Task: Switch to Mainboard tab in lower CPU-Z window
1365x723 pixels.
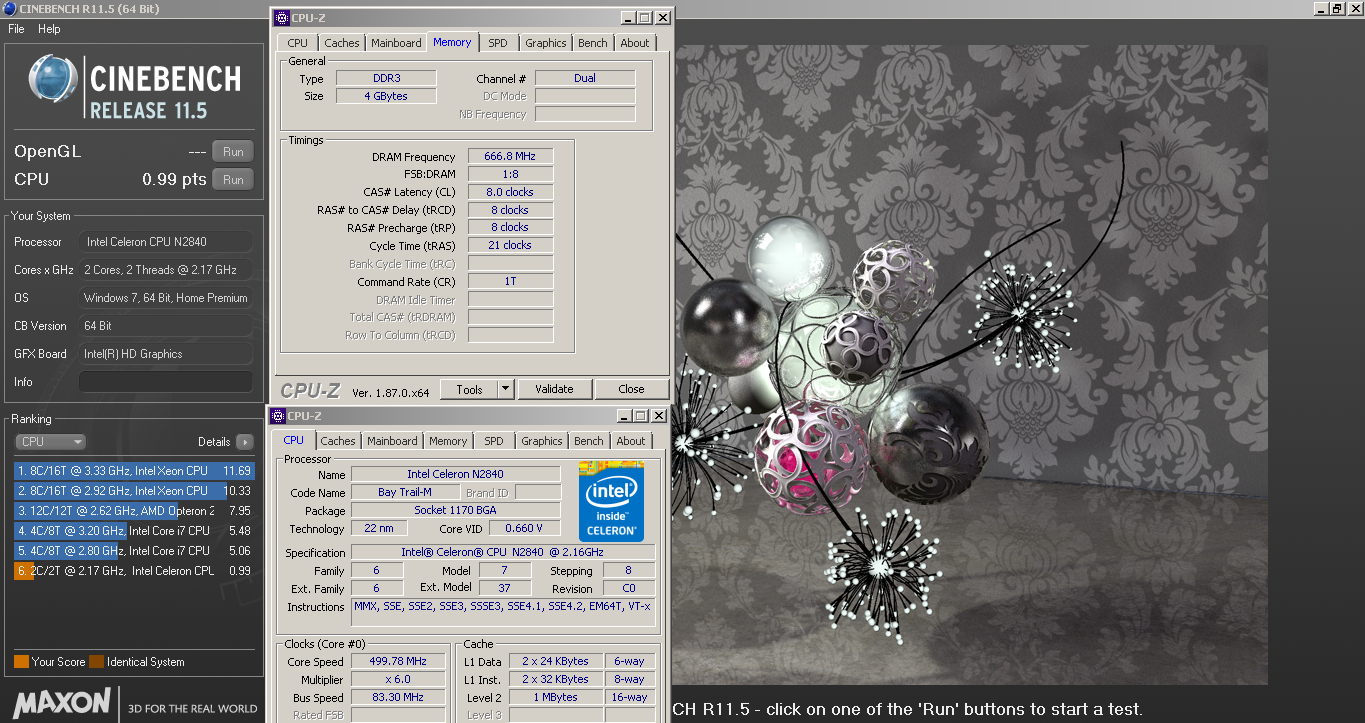Action: pyautogui.click(x=392, y=441)
